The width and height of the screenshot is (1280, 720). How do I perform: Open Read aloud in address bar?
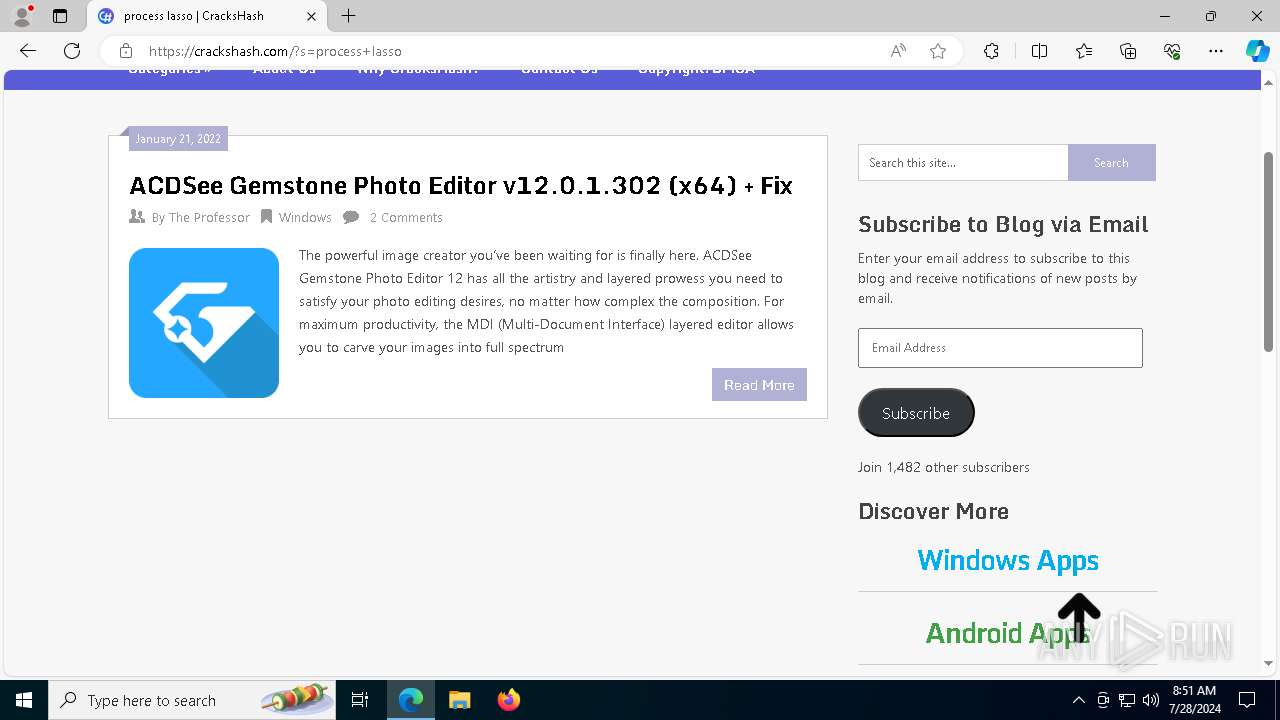pyautogui.click(x=898, y=51)
